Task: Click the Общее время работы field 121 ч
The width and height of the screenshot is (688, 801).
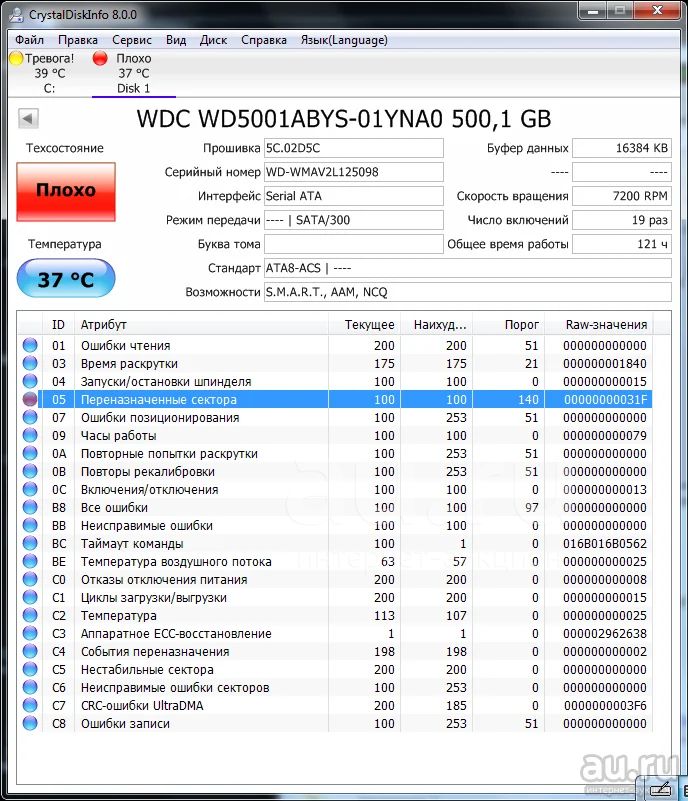Action: point(622,244)
